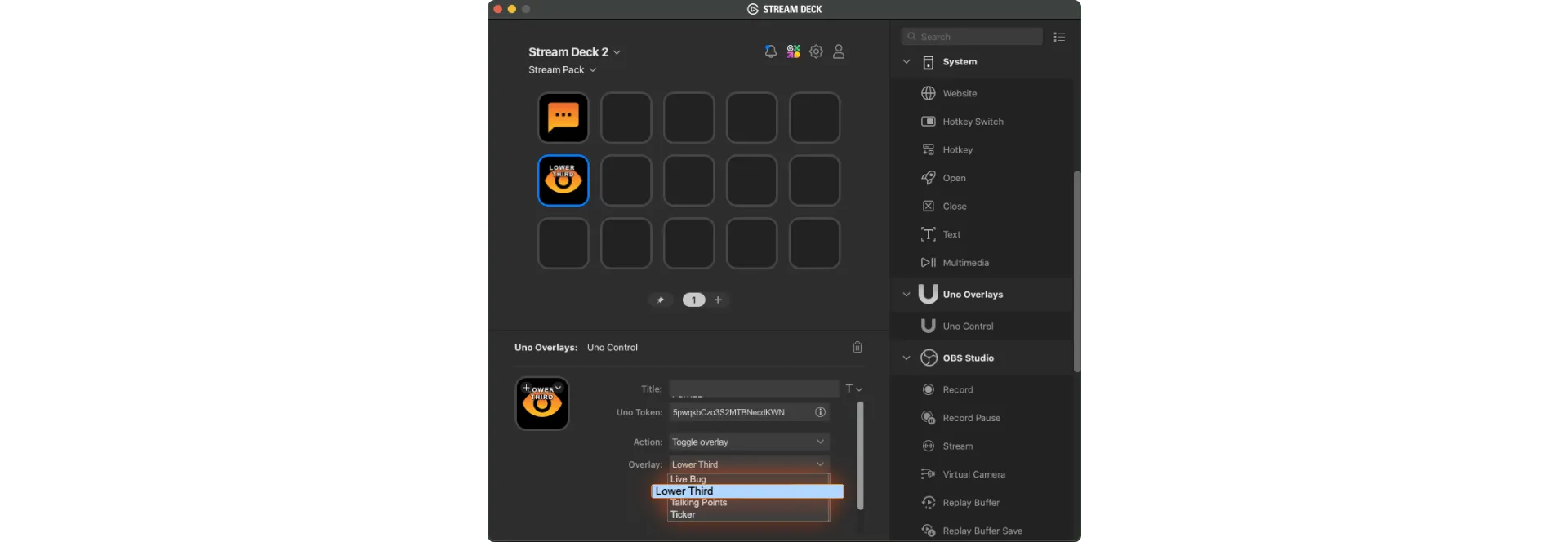Click the Replay Buffer Save label

[982, 531]
